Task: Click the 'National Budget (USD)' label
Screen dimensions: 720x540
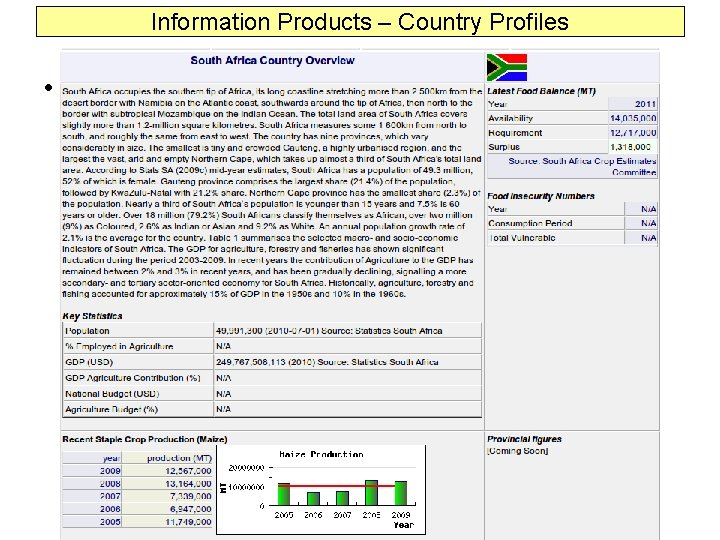Action: click(112, 394)
